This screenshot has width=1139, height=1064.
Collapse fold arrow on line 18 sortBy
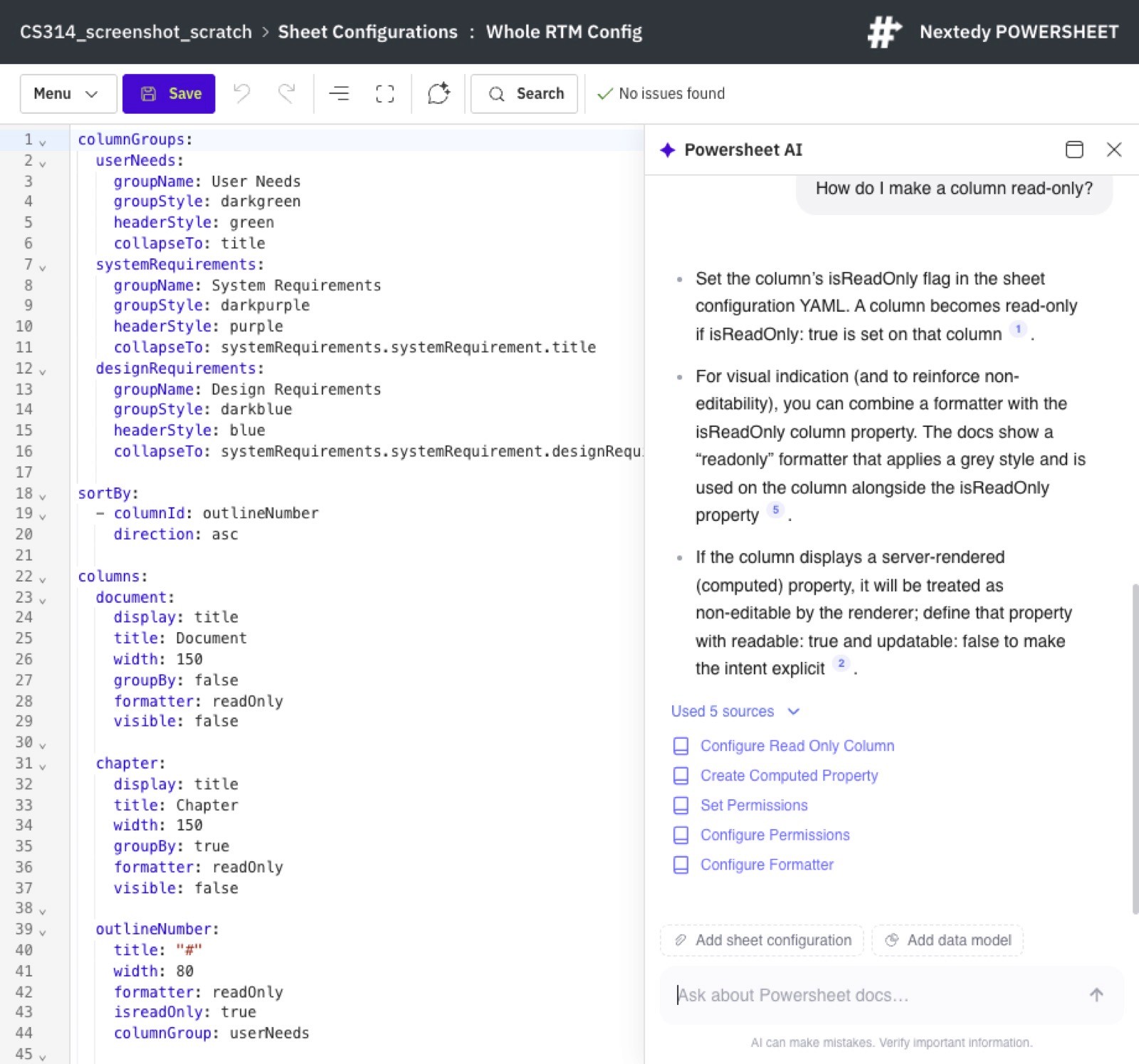coord(43,495)
